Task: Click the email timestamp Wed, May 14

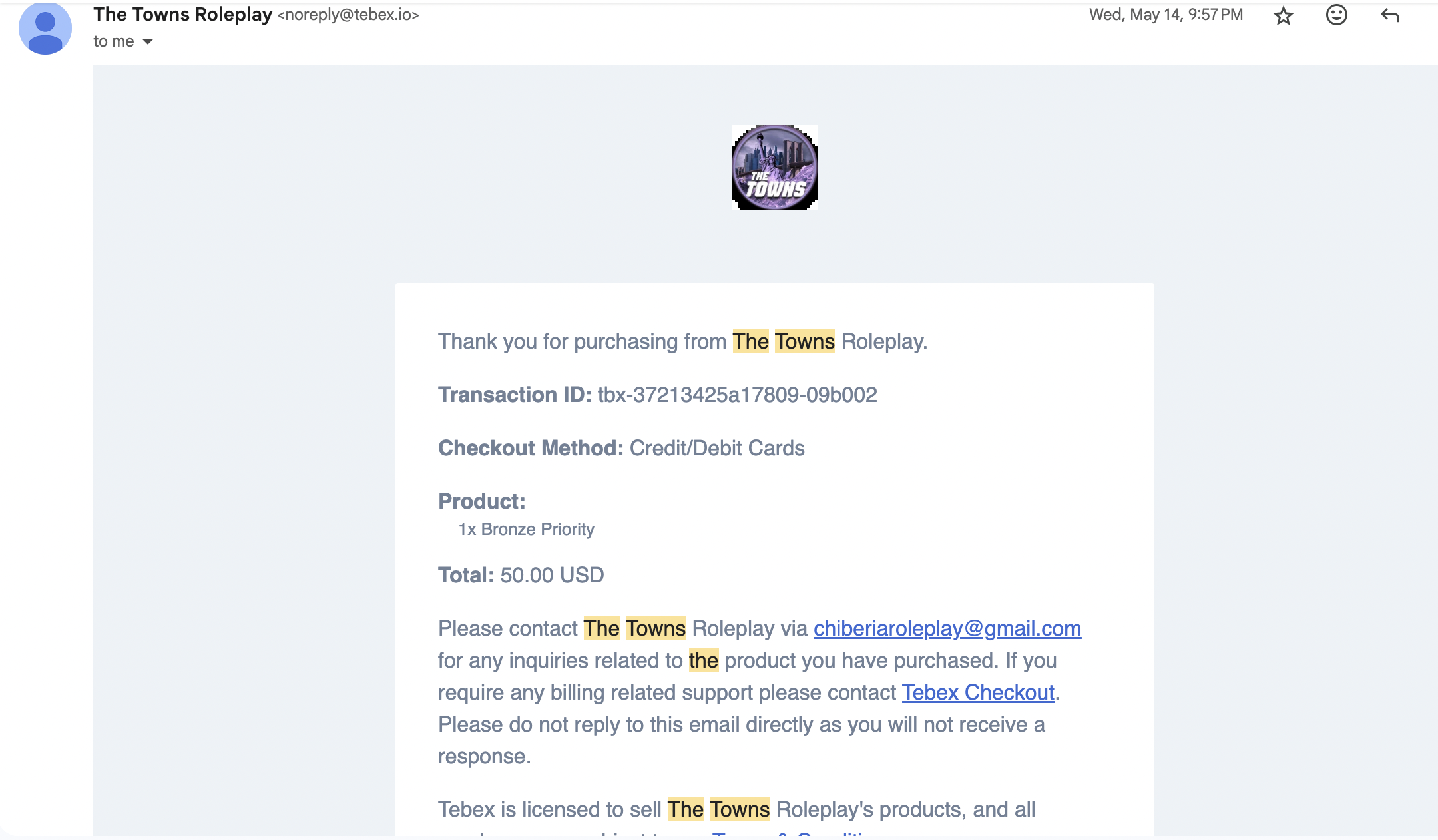Action: tap(1166, 15)
